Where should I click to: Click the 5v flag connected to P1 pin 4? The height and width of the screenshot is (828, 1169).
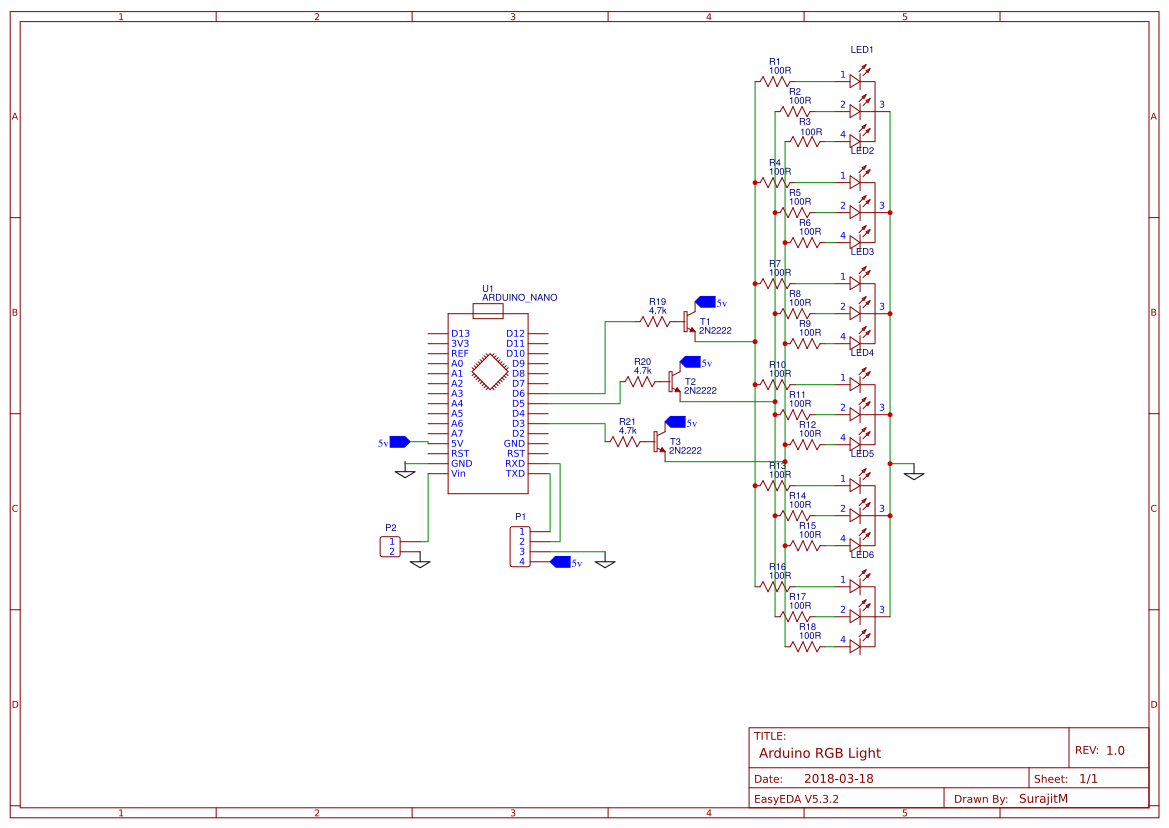[560, 563]
